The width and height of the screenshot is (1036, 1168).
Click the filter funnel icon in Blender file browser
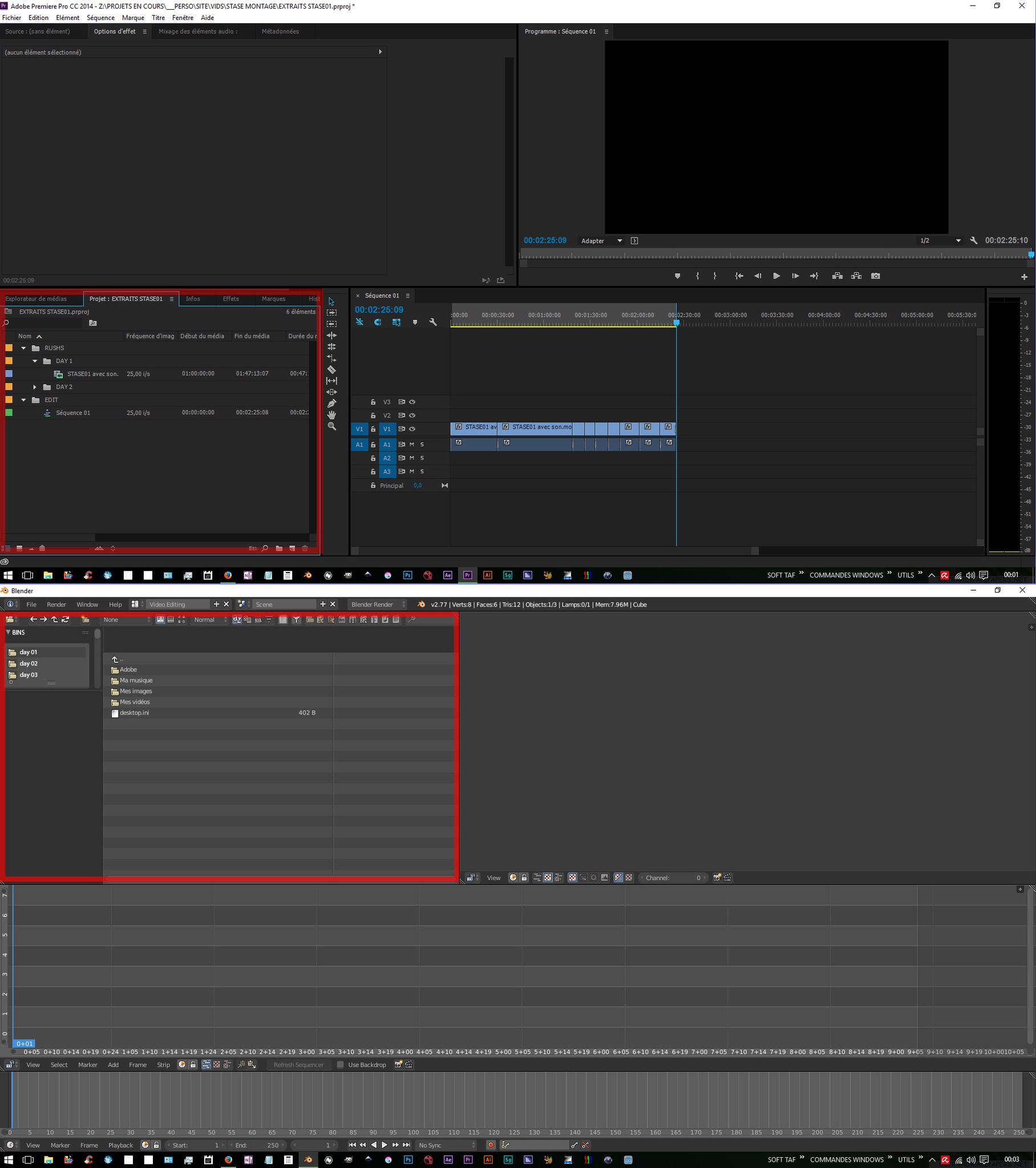point(296,619)
